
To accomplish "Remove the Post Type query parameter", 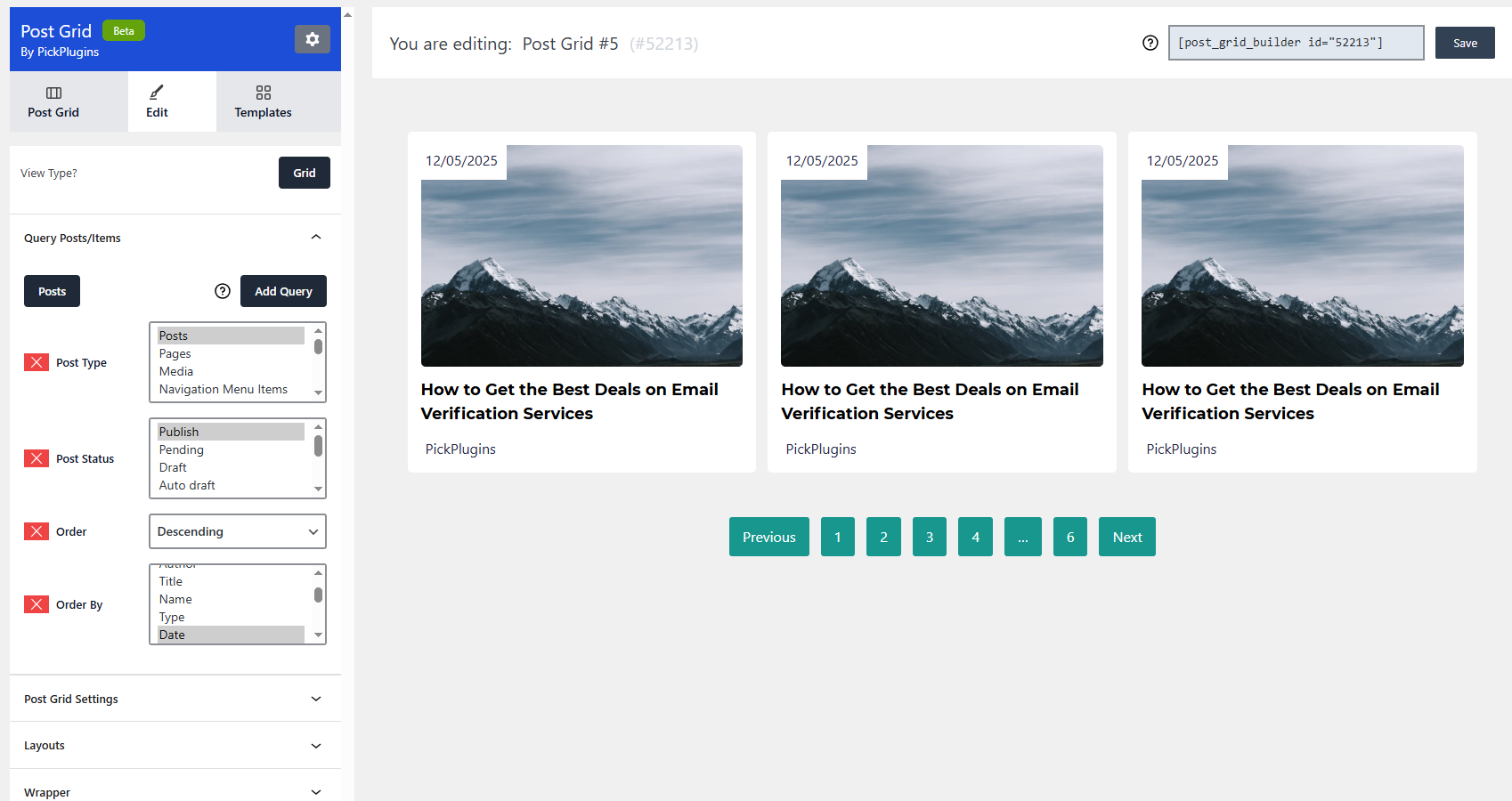I will point(37,362).
